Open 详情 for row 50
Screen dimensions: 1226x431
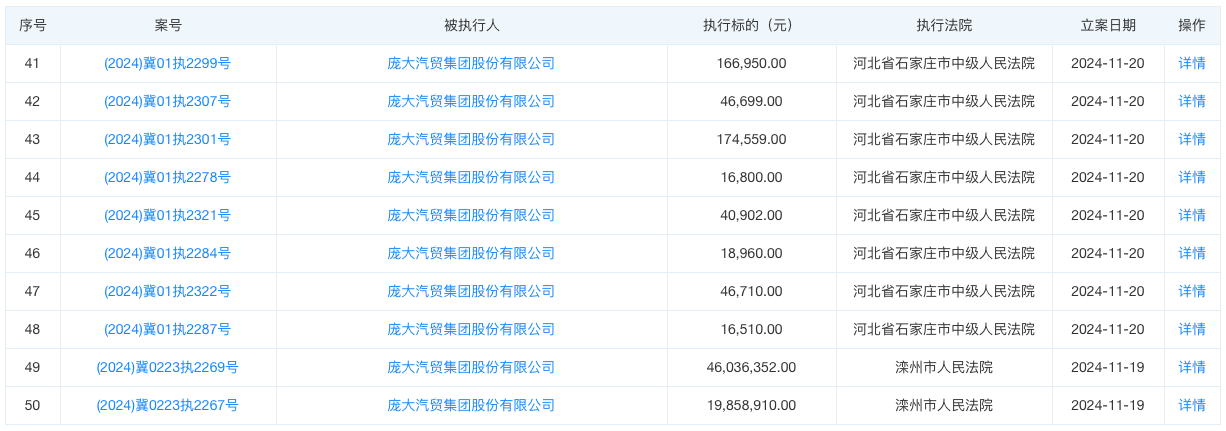pos(1192,405)
